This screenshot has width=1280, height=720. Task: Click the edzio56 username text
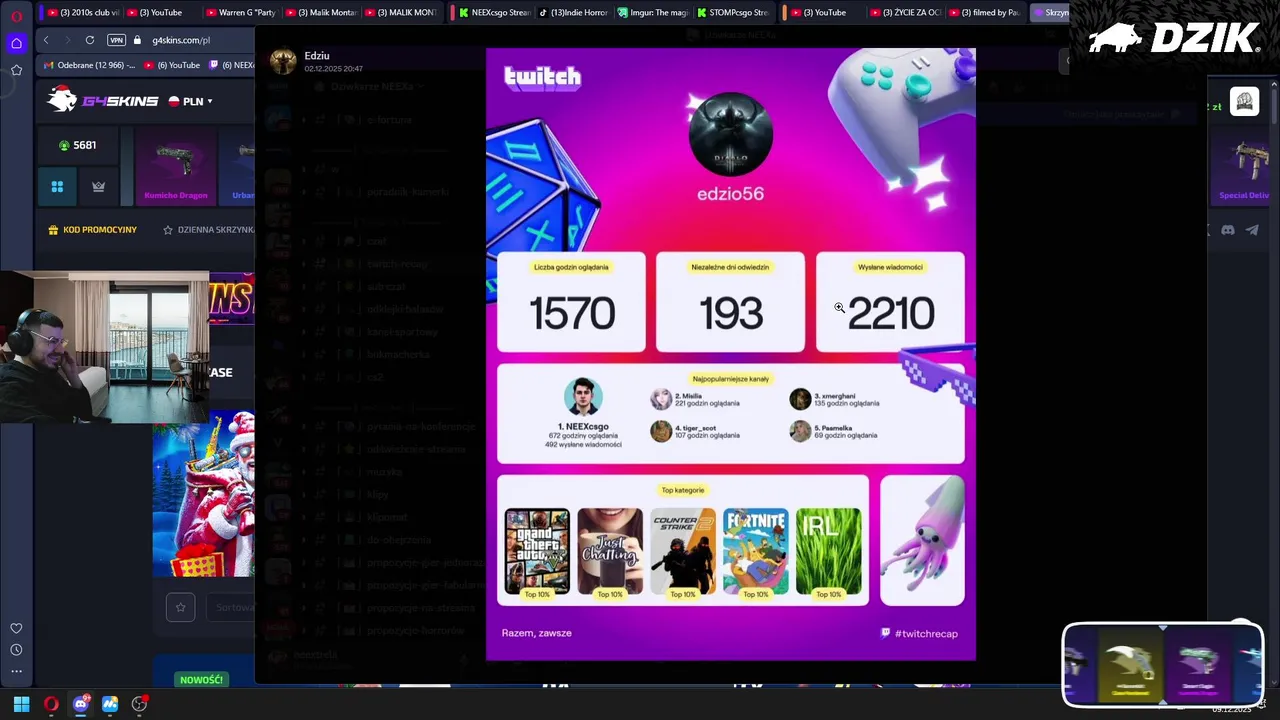click(731, 194)
